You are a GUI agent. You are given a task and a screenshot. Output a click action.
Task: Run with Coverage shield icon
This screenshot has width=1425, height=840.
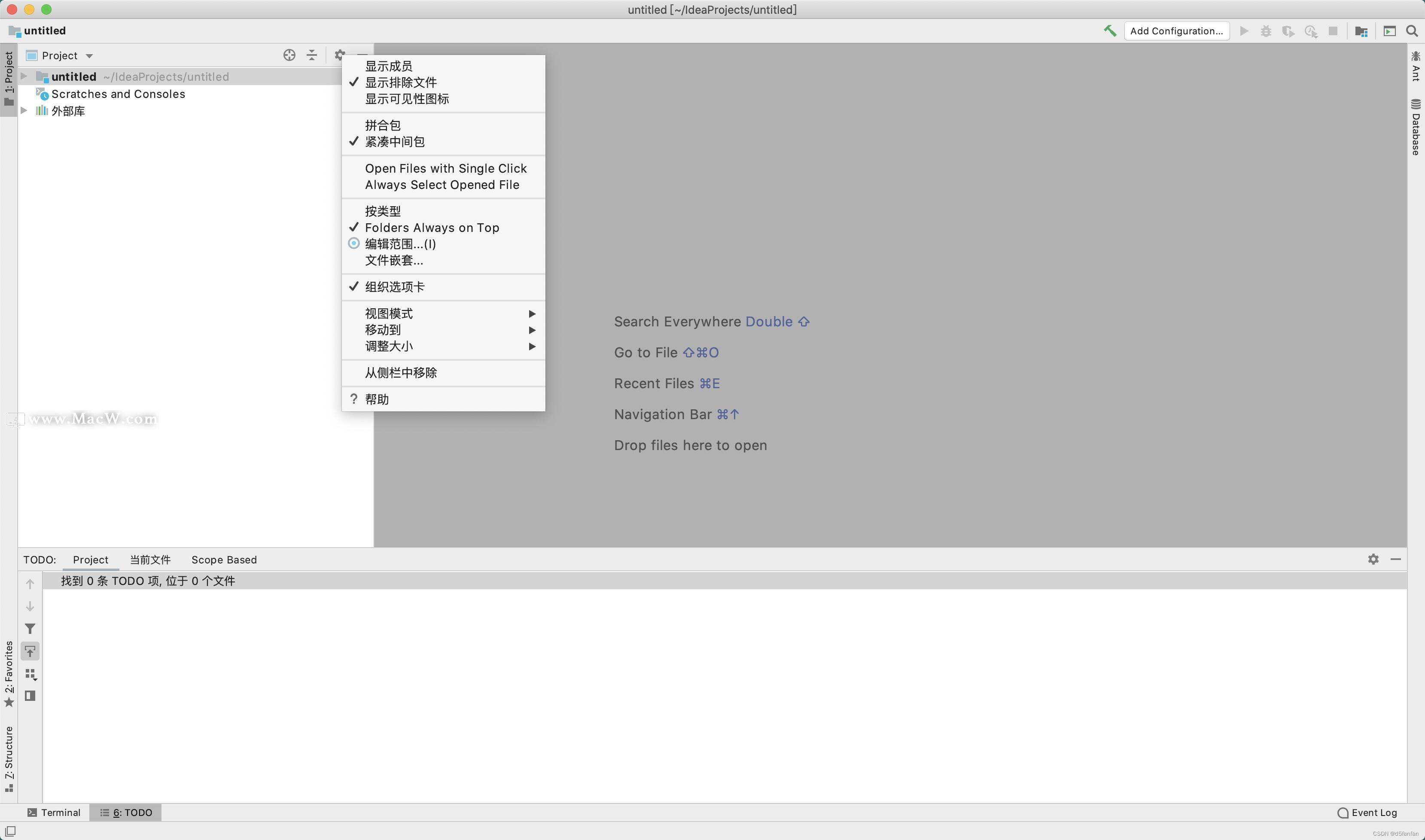pyautogui.click(x=1288, y=32)
